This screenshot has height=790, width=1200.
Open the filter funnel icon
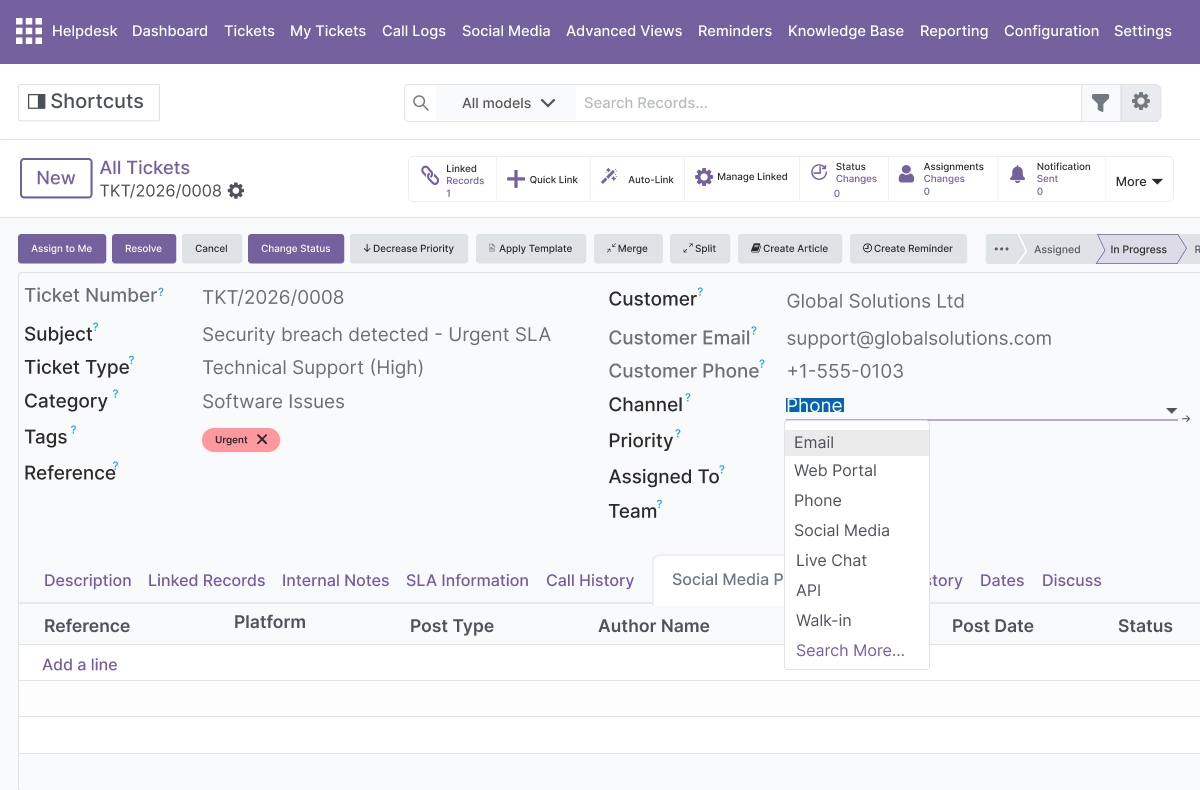[1101, 103]
